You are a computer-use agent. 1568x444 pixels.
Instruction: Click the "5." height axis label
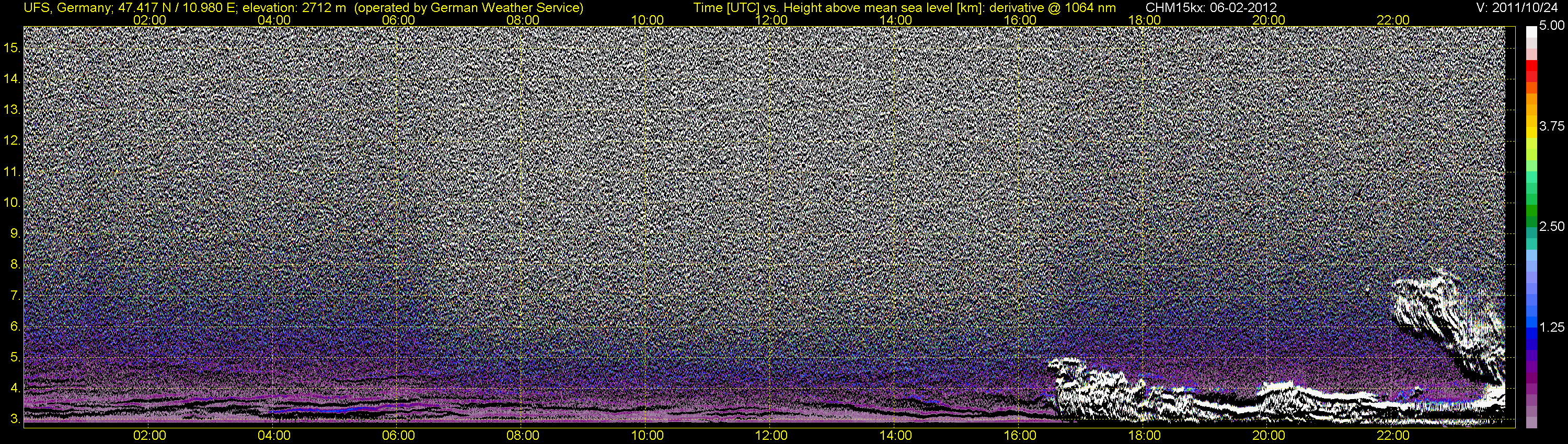pyautogui.click(x=15, y=358)
